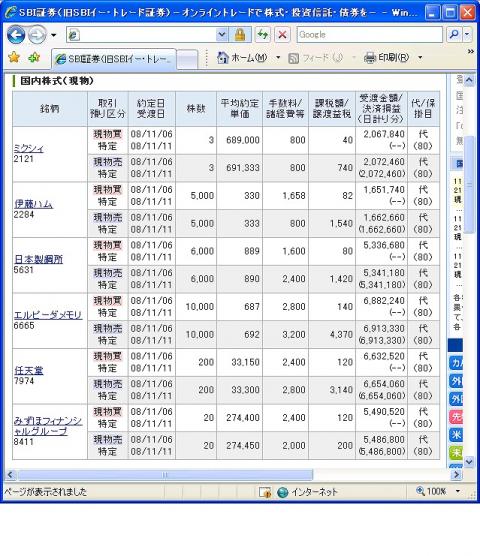Image resolution: width=480 pixels, height=556 pixels.
Task: Open the みずほフィナンシャルグループ stock link
Action: pyautogui.click(x=48, y=426)
